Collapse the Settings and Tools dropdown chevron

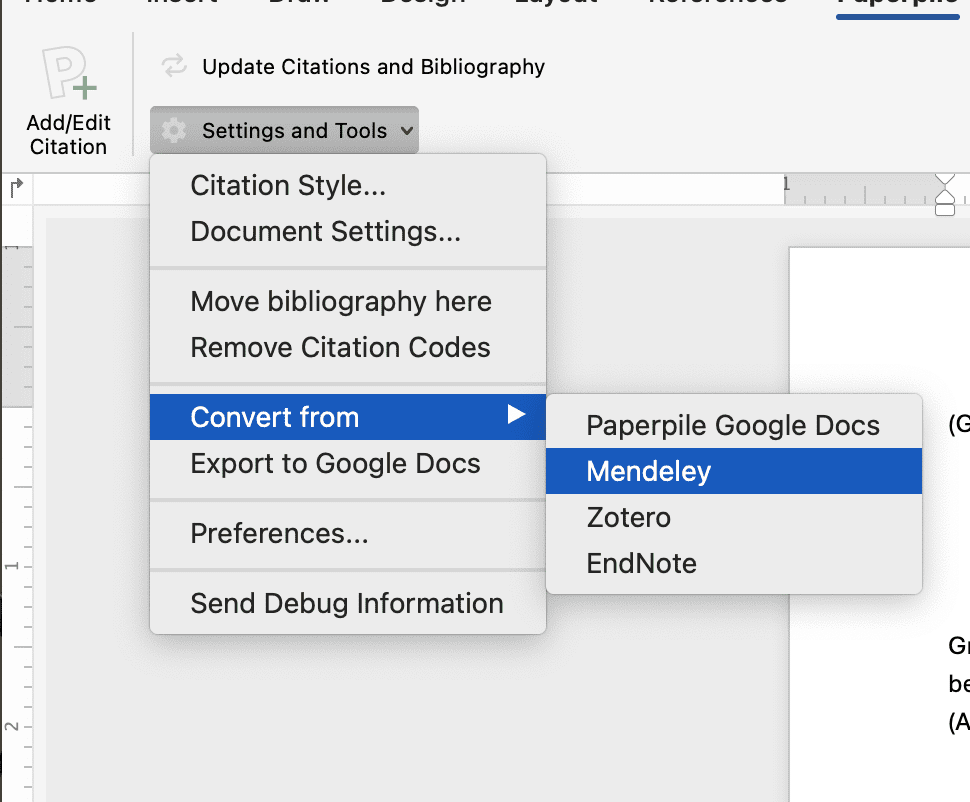point(405,131)
